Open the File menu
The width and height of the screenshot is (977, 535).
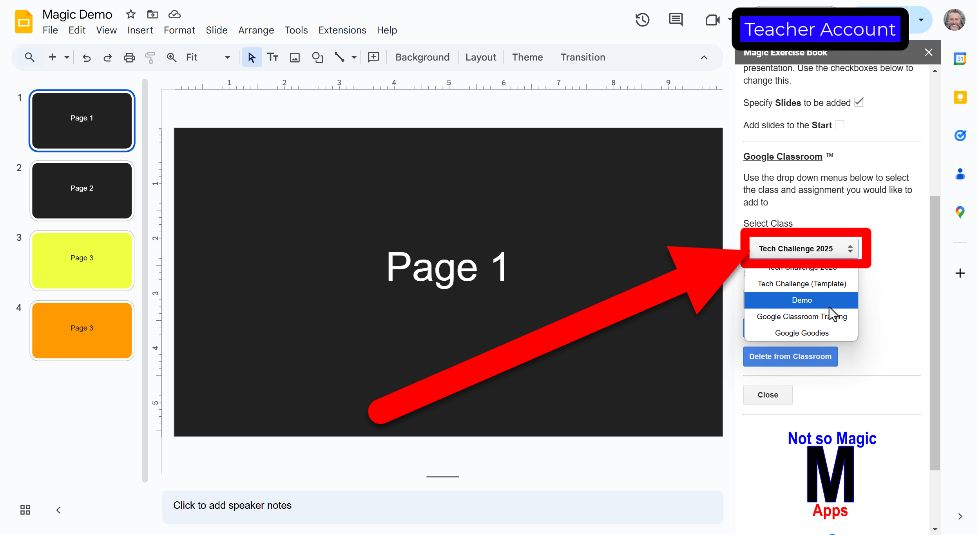(50, 30)
